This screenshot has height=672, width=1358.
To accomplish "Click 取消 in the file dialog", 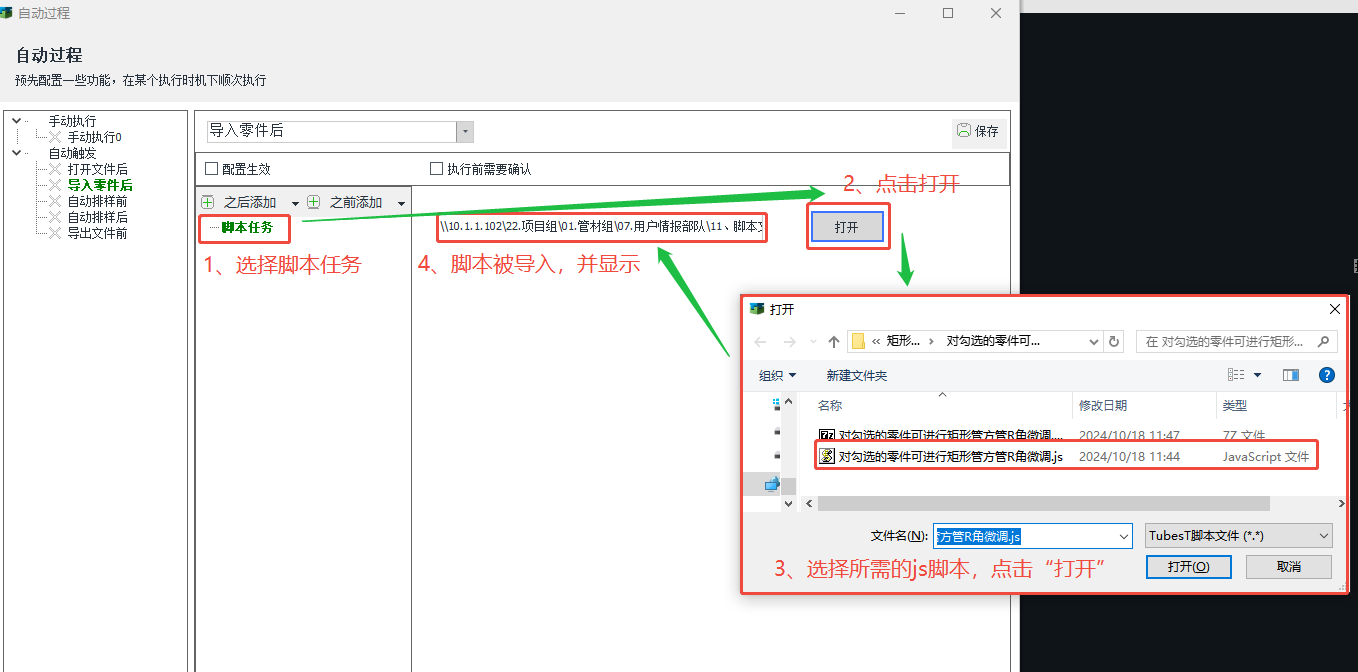I will pos(1289,566).
